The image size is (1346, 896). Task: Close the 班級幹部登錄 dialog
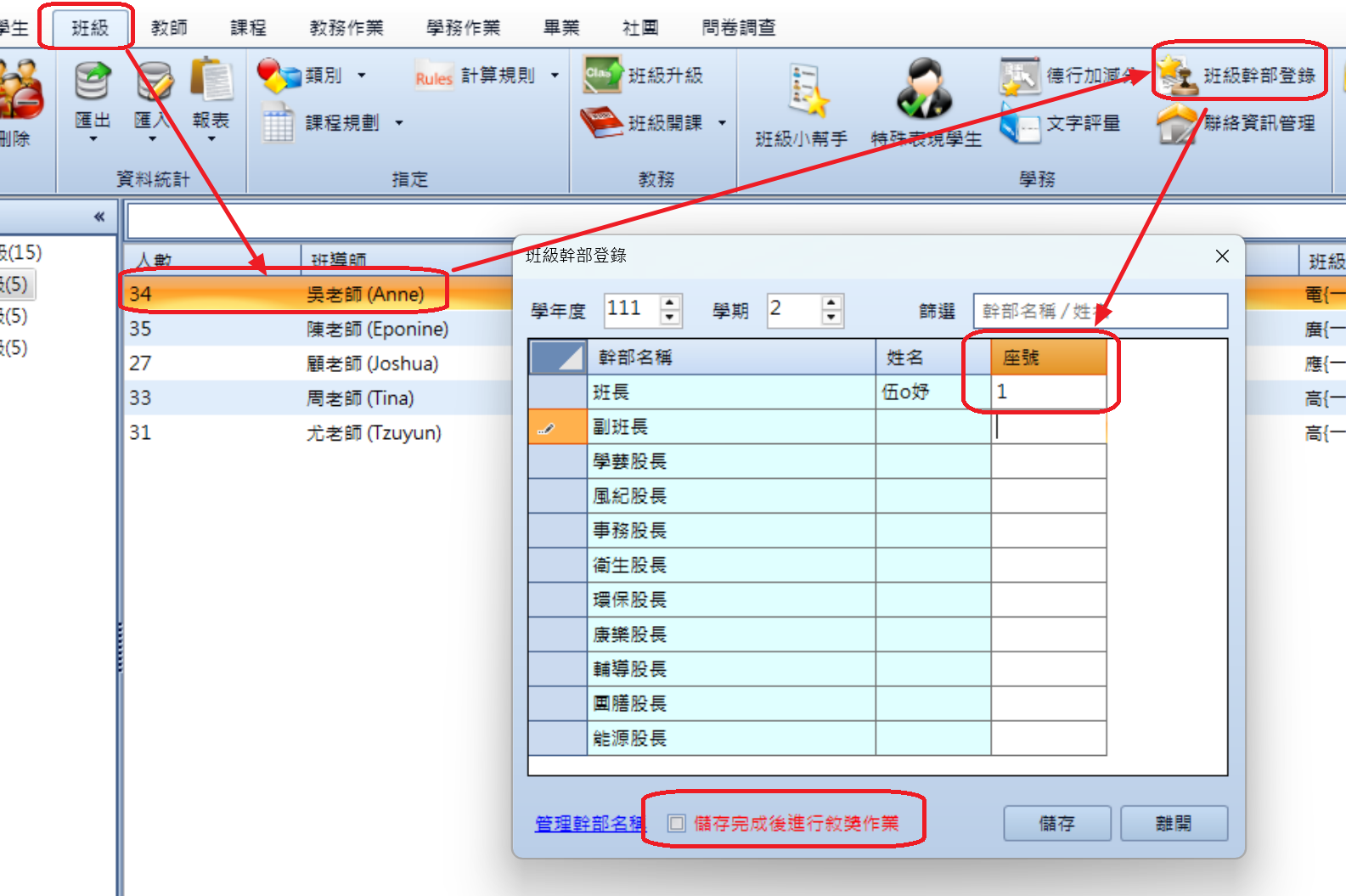pyautogui.click(x=1222, y=256)
